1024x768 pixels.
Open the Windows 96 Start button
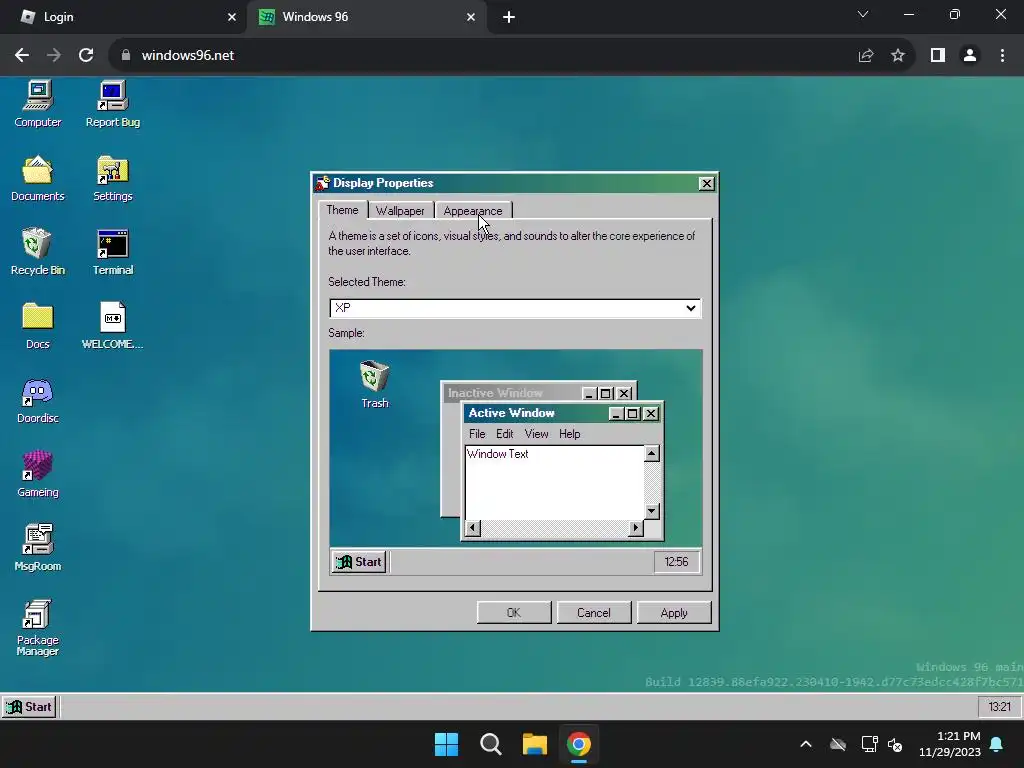coord(29,707)
